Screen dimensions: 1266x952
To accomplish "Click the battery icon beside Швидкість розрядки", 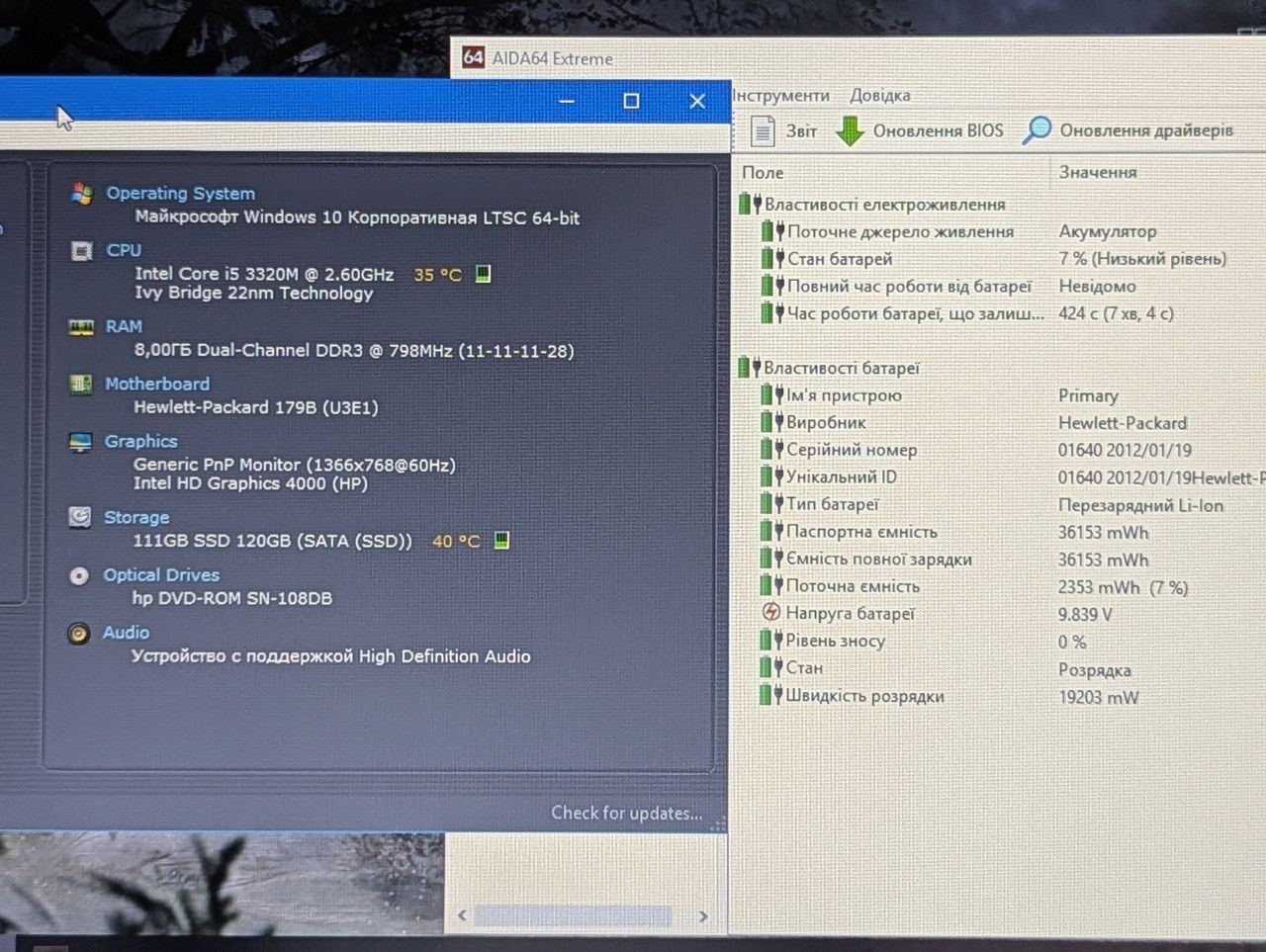I will point(771,696).
